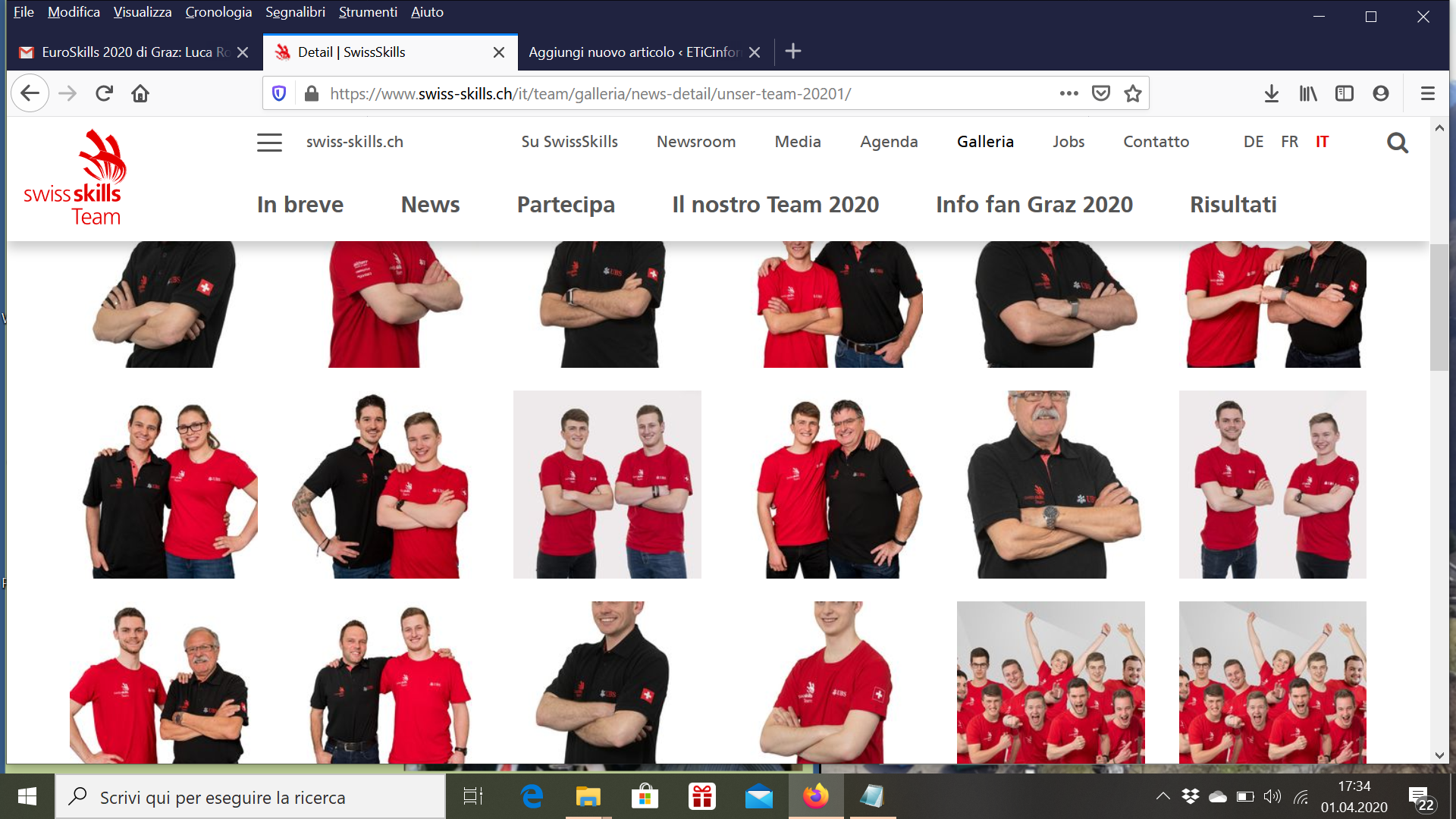
Task: Open the SwissSkills site hamburger menu
Action: click(x=269, y=143)
